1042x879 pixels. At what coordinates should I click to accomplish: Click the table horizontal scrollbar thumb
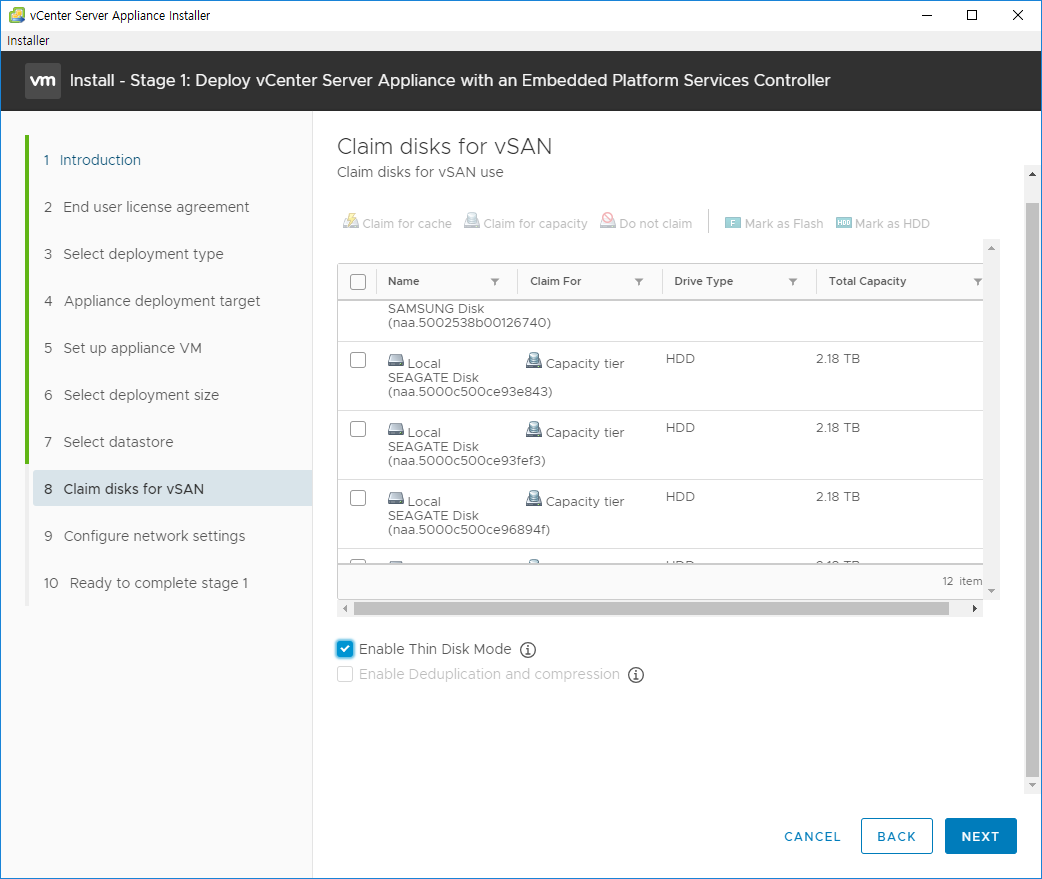pyautogui.click(x=651, y=609)
